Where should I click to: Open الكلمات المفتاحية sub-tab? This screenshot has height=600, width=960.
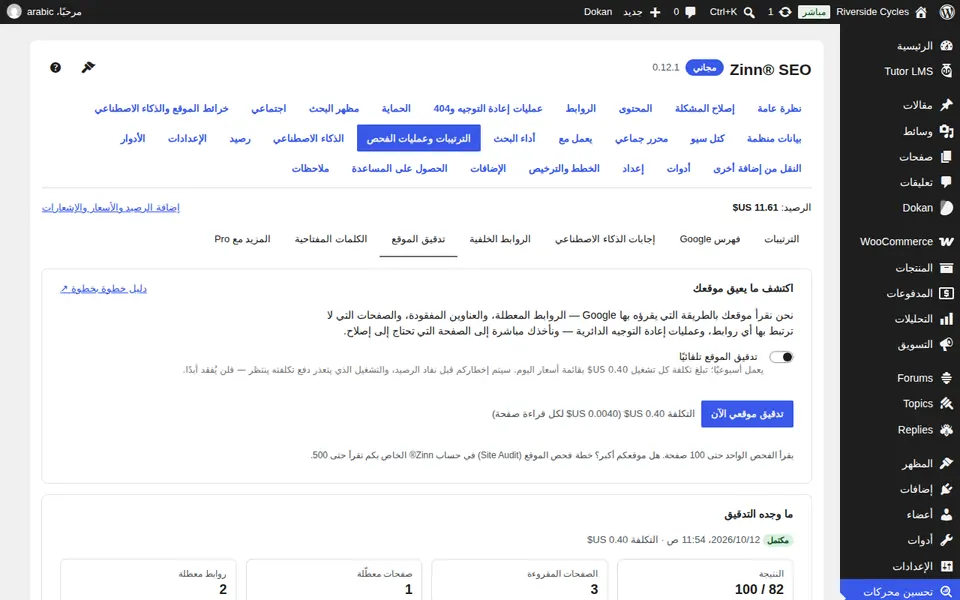(331, 239)
